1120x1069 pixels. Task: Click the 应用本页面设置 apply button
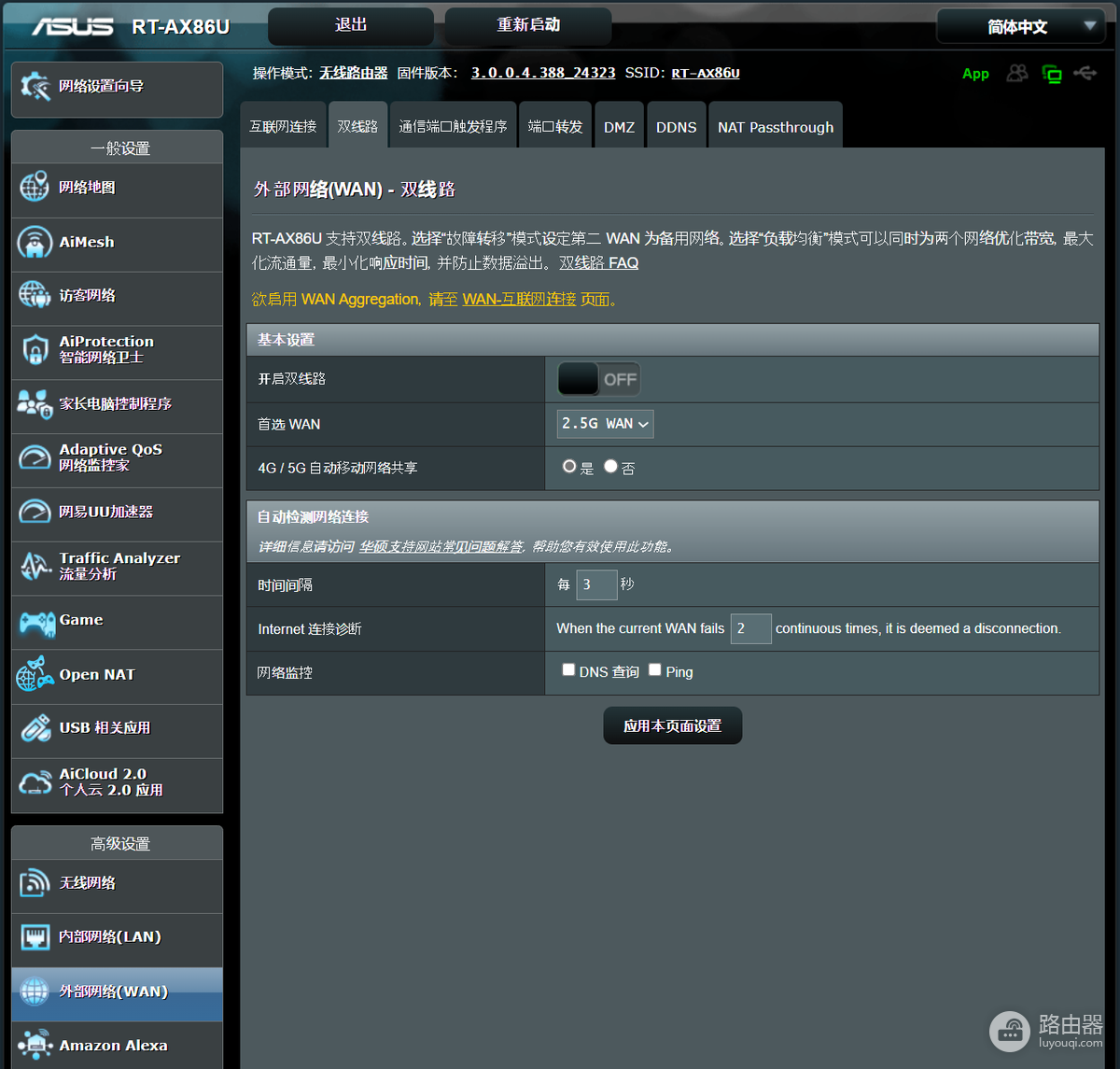pos(672,725)
